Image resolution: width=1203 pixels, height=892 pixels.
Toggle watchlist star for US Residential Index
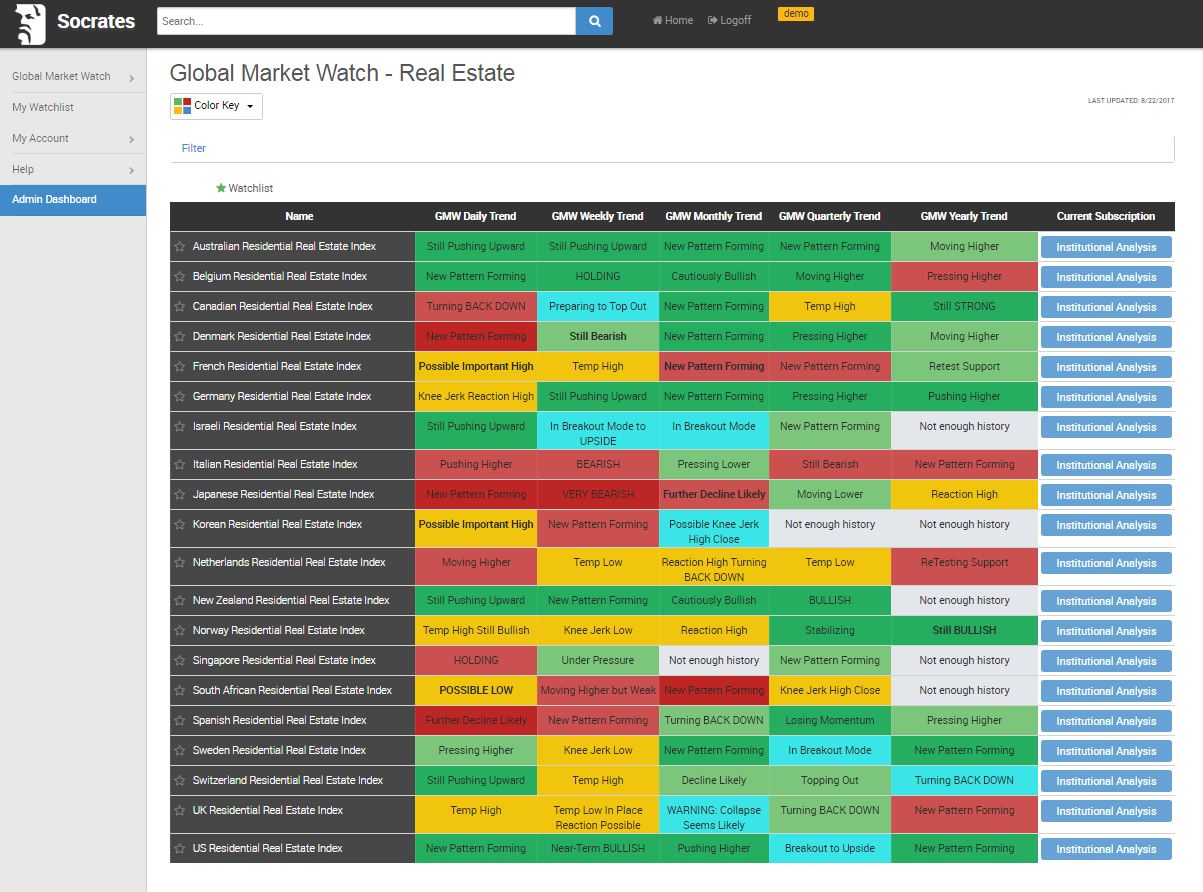(x=180, y=849)
